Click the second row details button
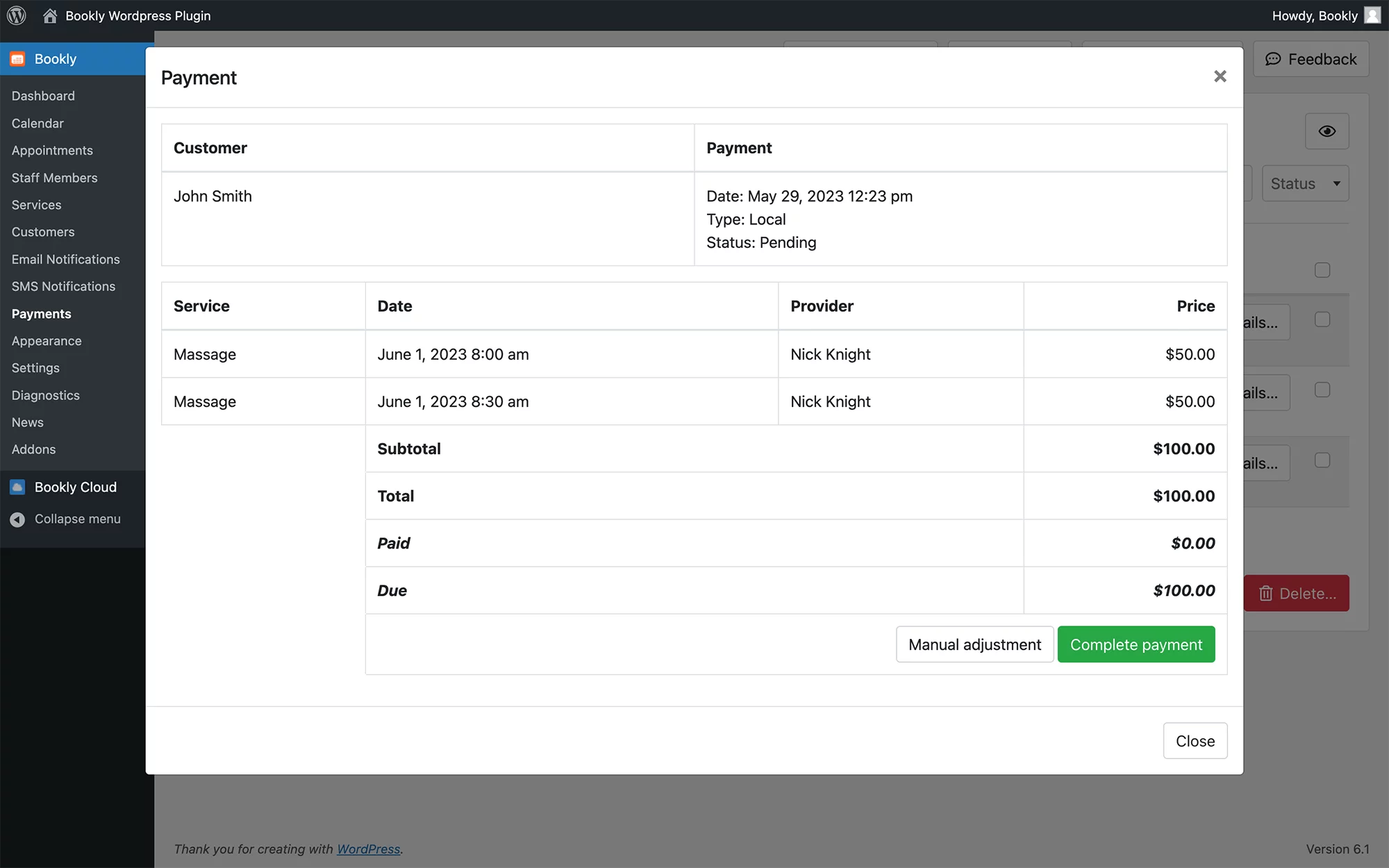 pos(1267,393)
